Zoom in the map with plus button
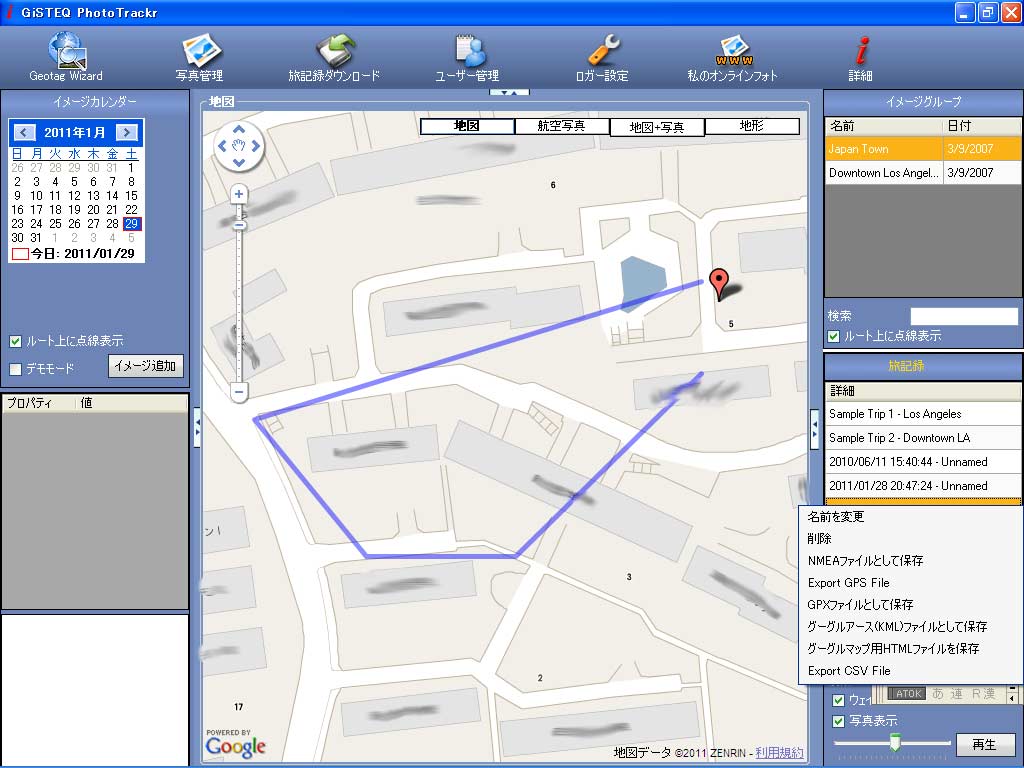 point(239,194)
